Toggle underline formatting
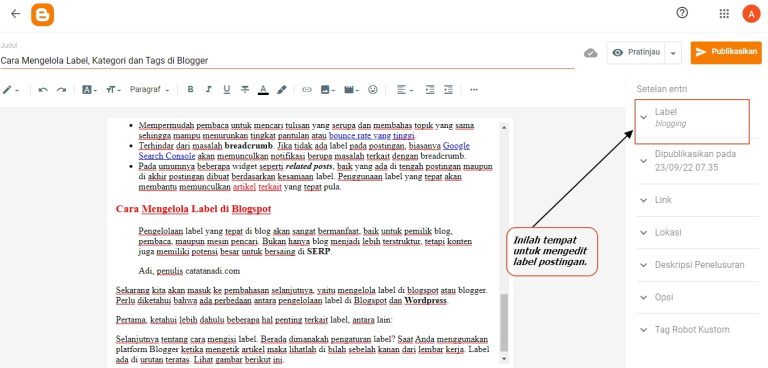768x368 pixels. pos(227,90)
